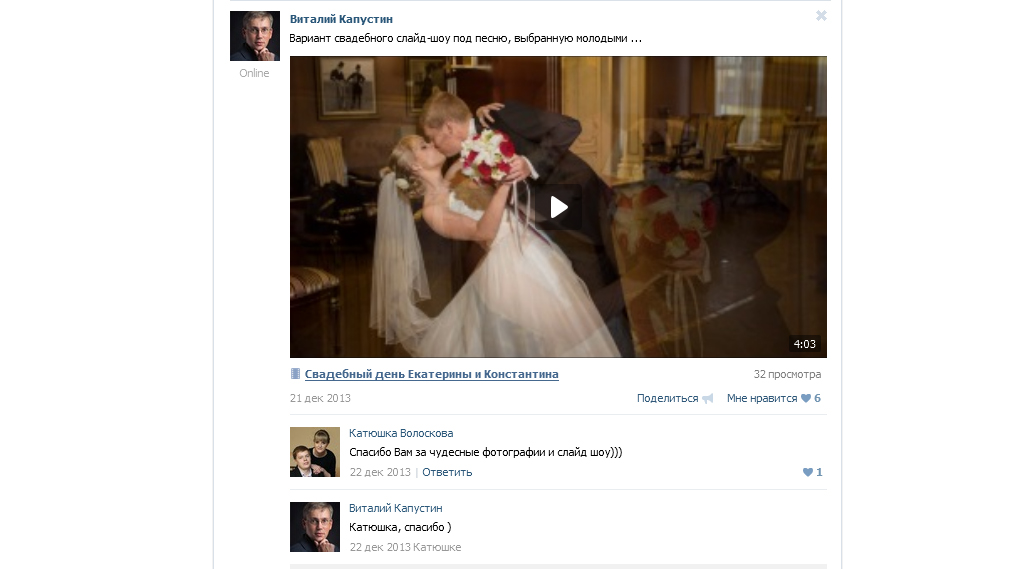Play the wedding slideshow video
1011x569 pixels.
[558, 207]
